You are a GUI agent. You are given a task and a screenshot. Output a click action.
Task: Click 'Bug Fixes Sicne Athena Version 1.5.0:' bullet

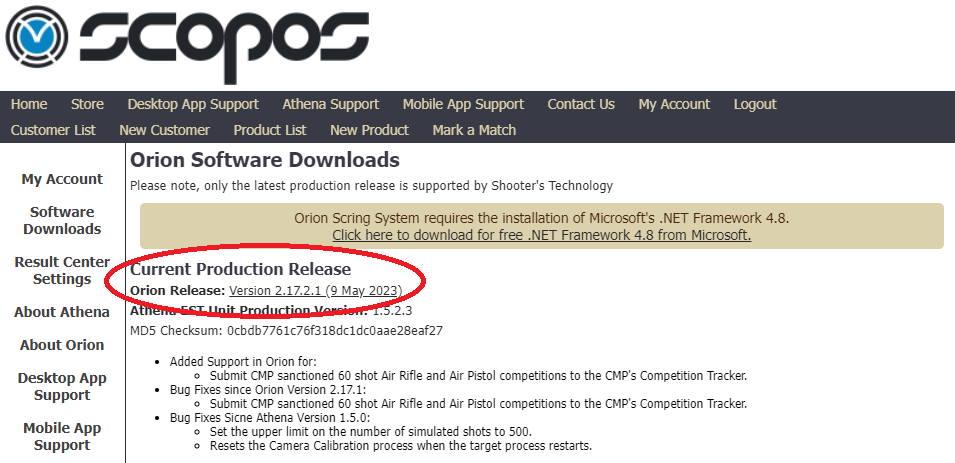tap(270, 417)
